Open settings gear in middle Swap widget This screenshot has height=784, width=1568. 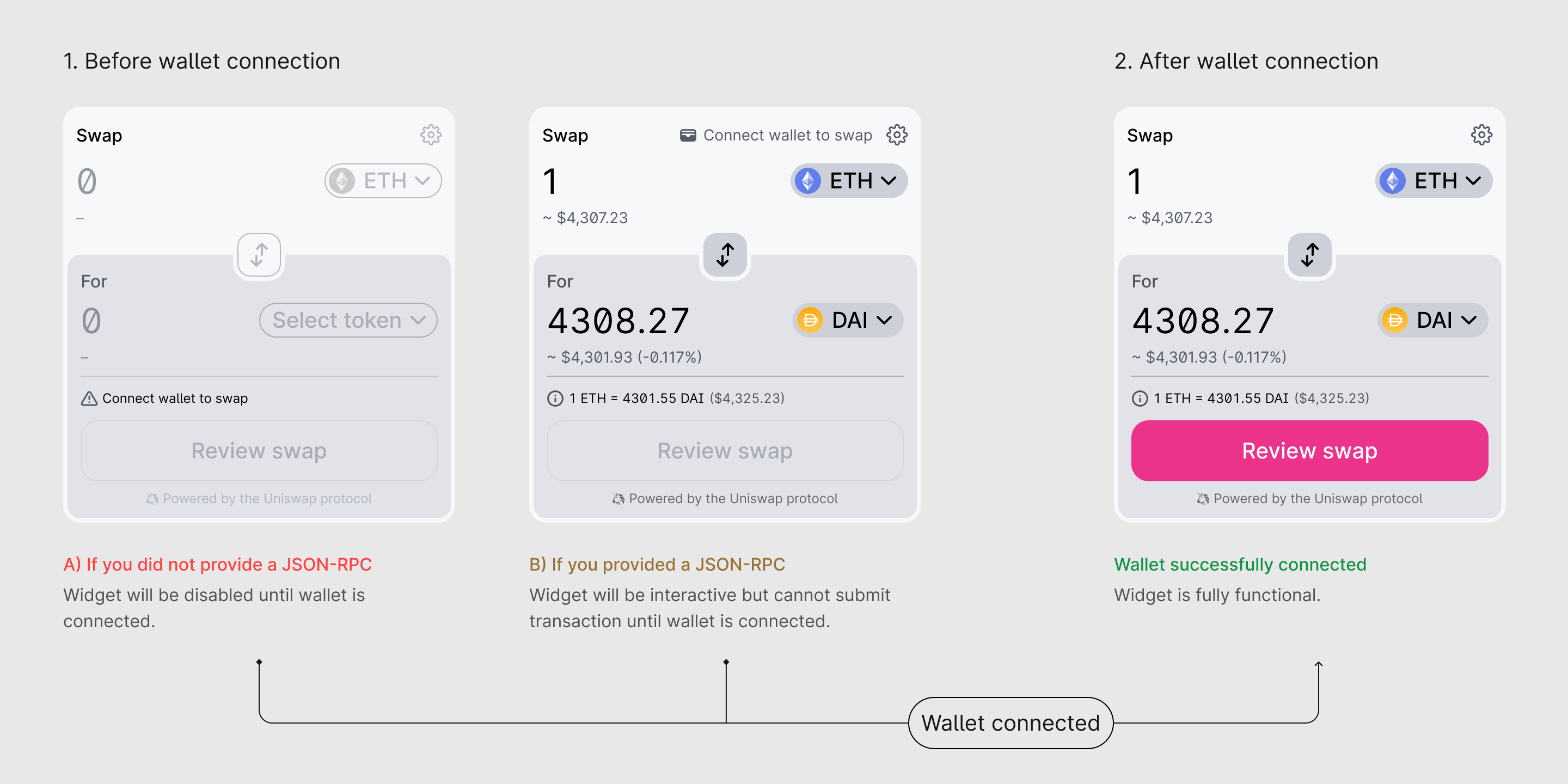897,134
